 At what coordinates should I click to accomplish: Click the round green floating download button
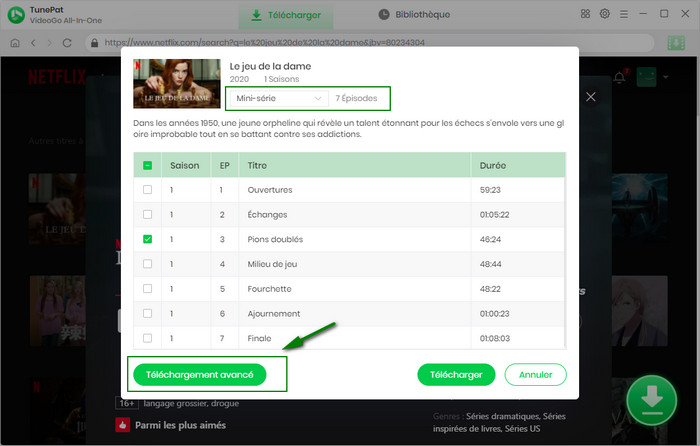pyautogui.click(x=652, y=400)
